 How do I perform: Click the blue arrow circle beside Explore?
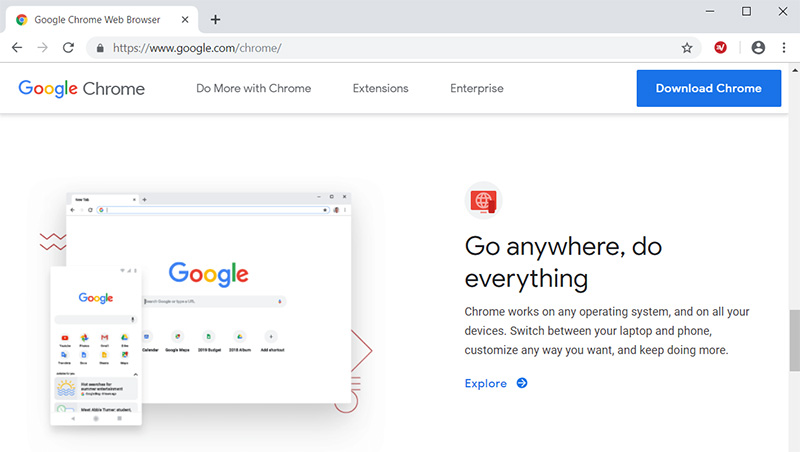click(522, 383)
